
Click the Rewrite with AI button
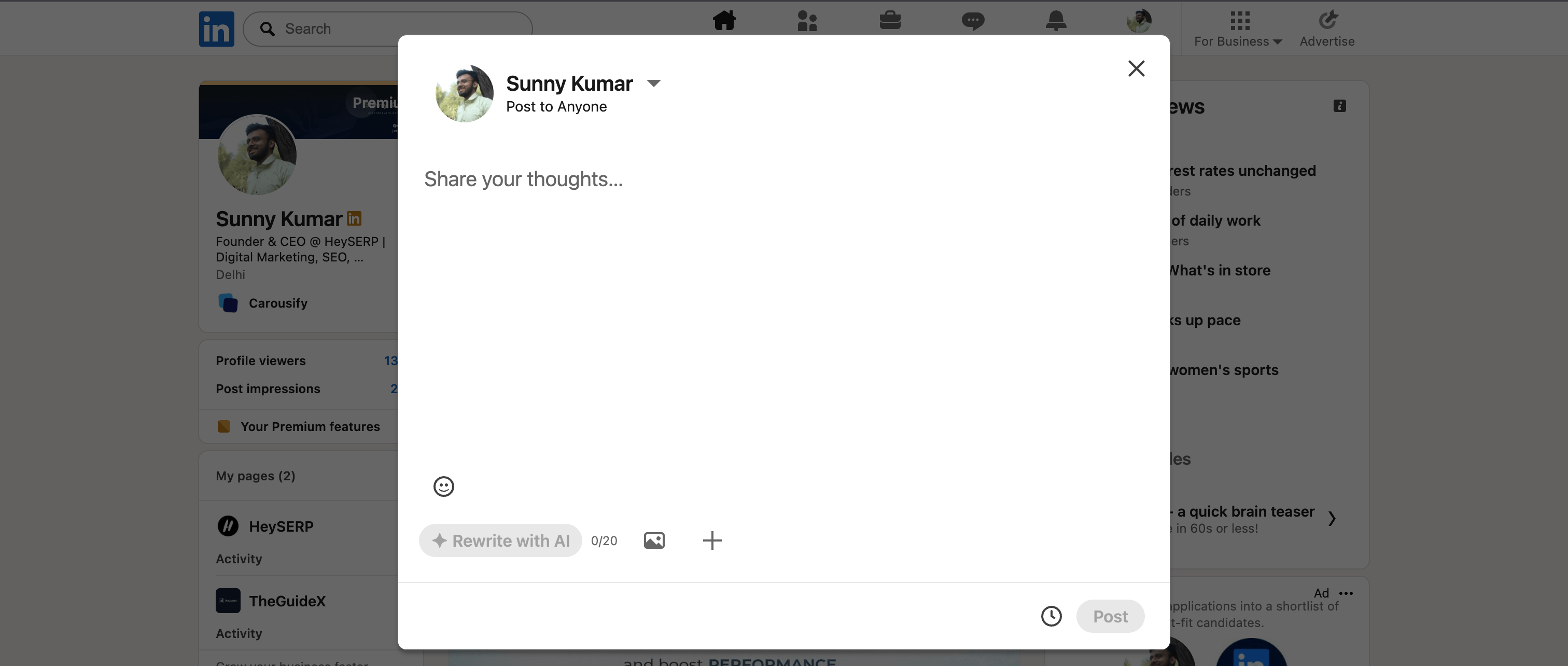coord(500,540)
